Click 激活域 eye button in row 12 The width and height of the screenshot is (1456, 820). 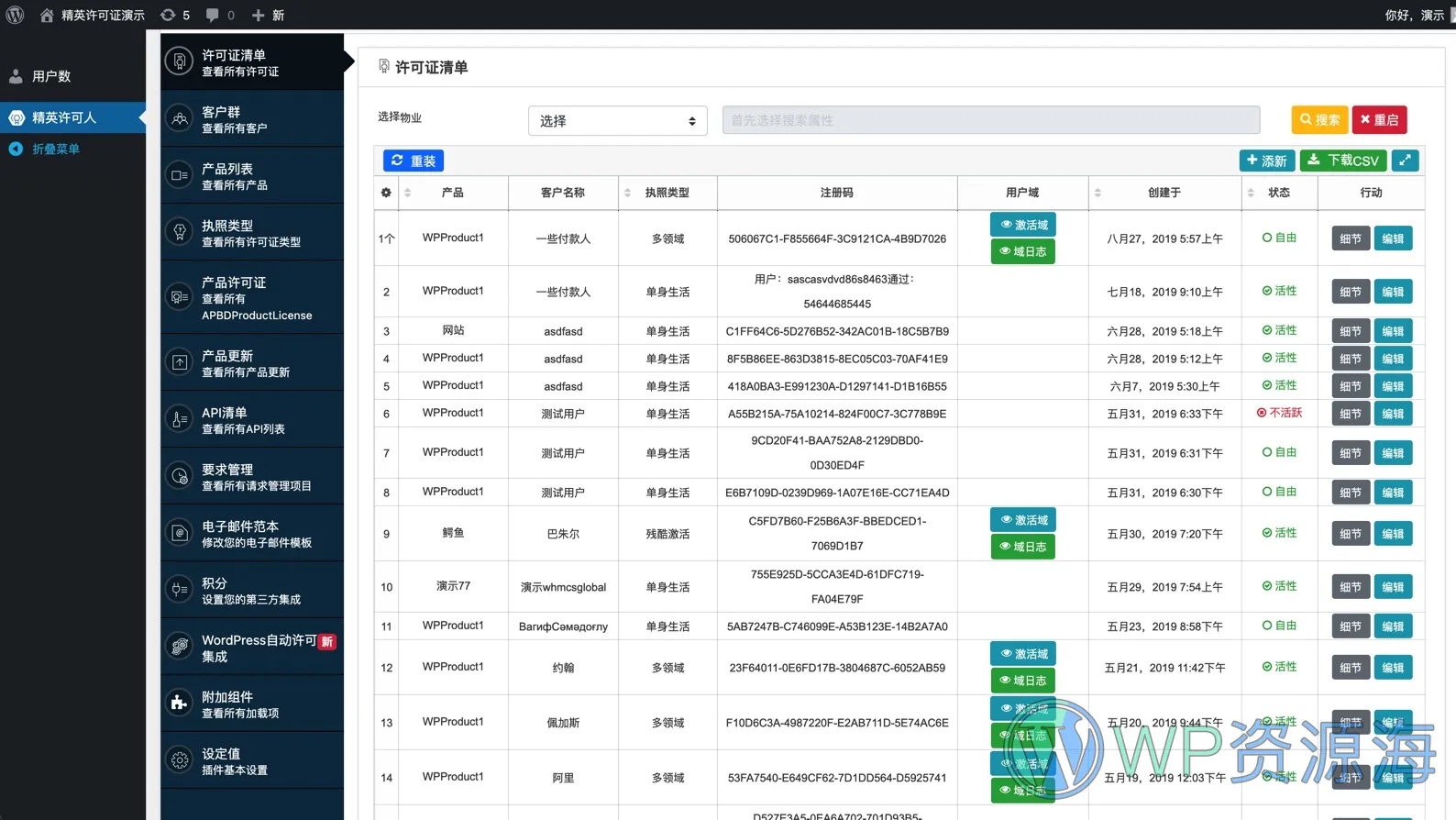pyautogui.click(x=1022, y=654)
